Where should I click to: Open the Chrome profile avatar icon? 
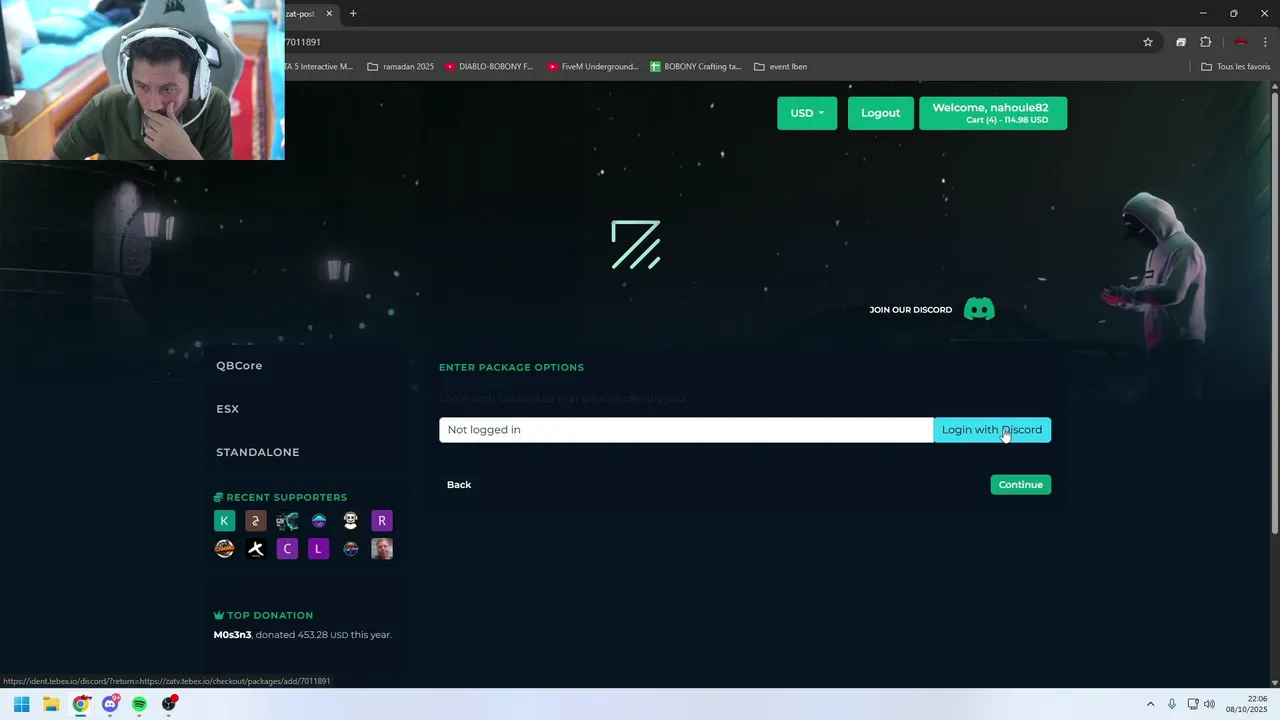tap(1241, 42)
